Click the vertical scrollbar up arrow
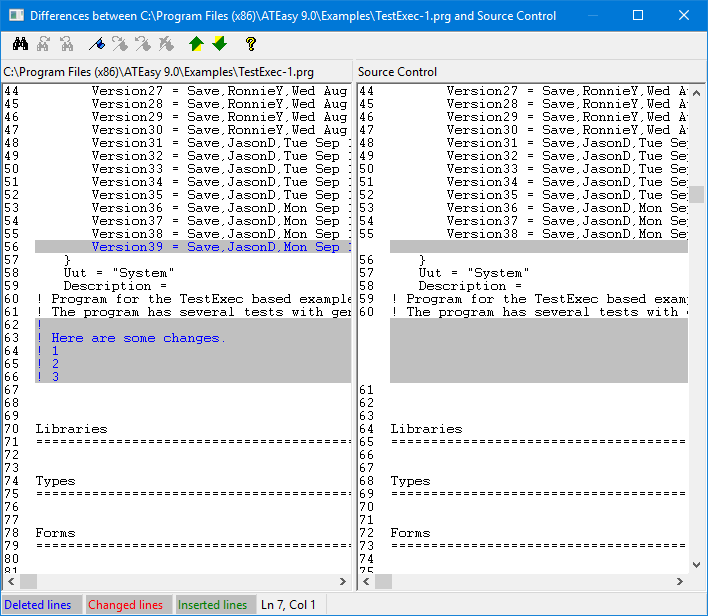Image resolution: width=708 pixels, height=616 pixels. point(696,93)
